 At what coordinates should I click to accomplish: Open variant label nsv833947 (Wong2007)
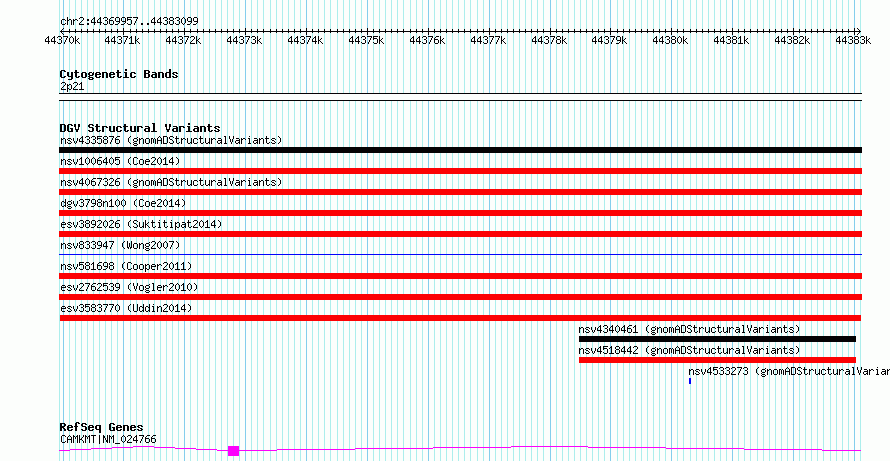pyautogui.click(x=120, y=245)
